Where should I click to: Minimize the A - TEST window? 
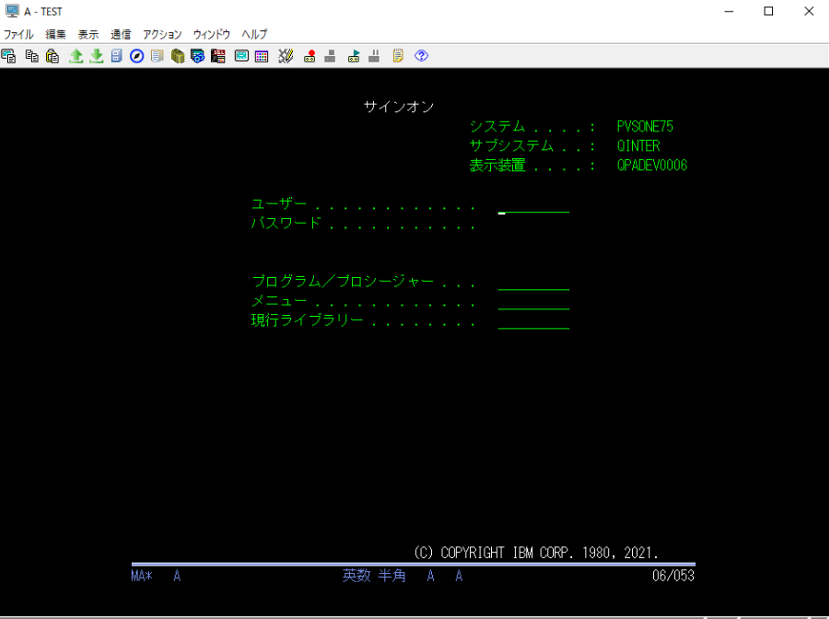(x=729, y=11)
